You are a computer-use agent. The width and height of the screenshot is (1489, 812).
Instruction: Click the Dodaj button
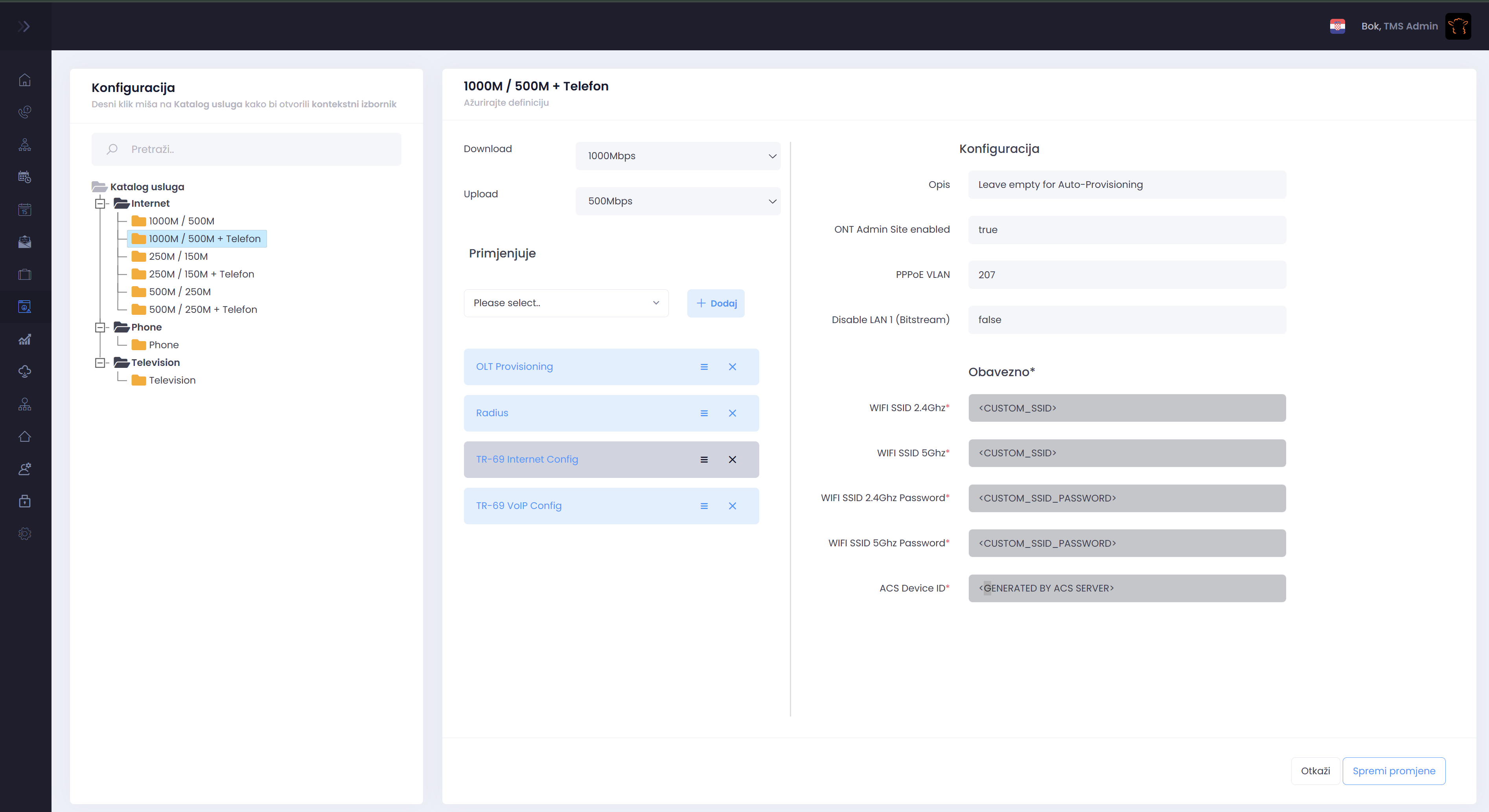click(x=715, y=303)
